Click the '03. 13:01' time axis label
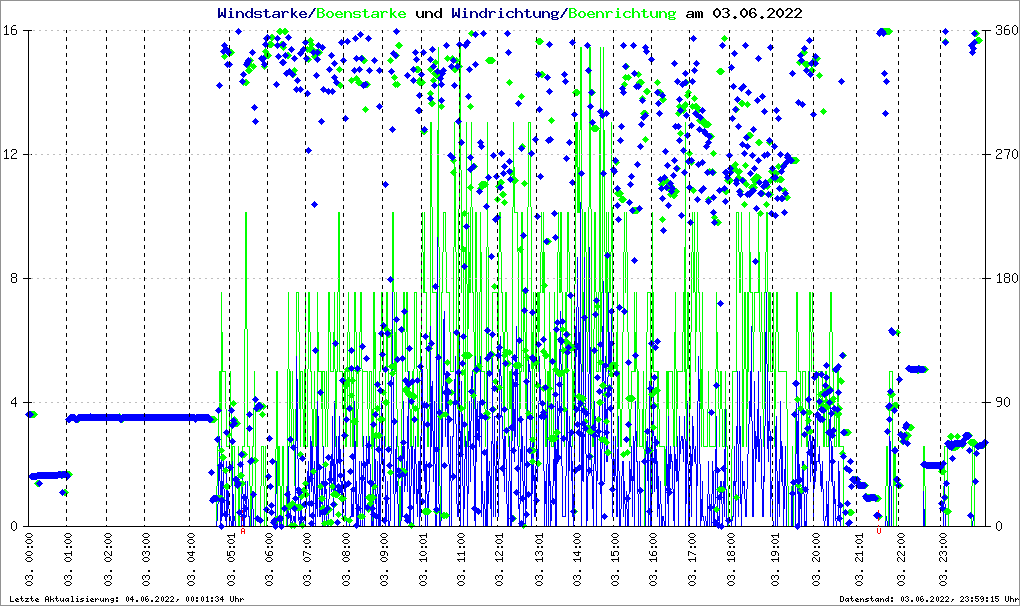Screen dimensions: 1020x606 pyautogui.click(x=539, y=559)
